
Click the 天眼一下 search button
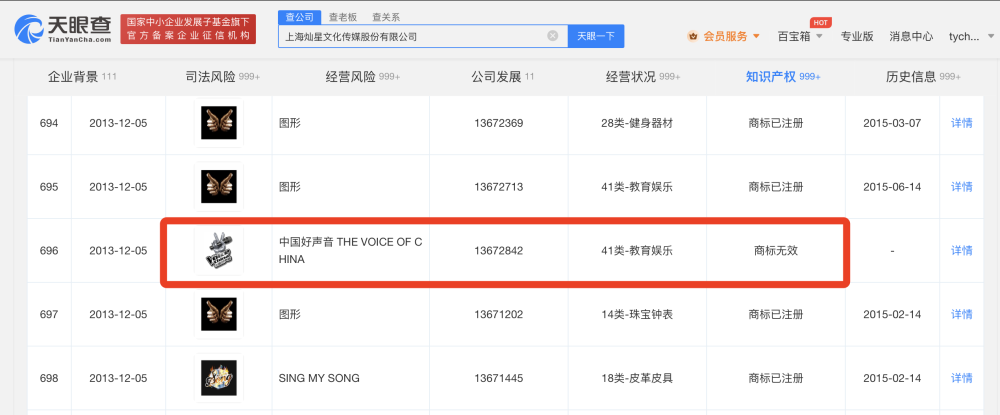(596, 36)
